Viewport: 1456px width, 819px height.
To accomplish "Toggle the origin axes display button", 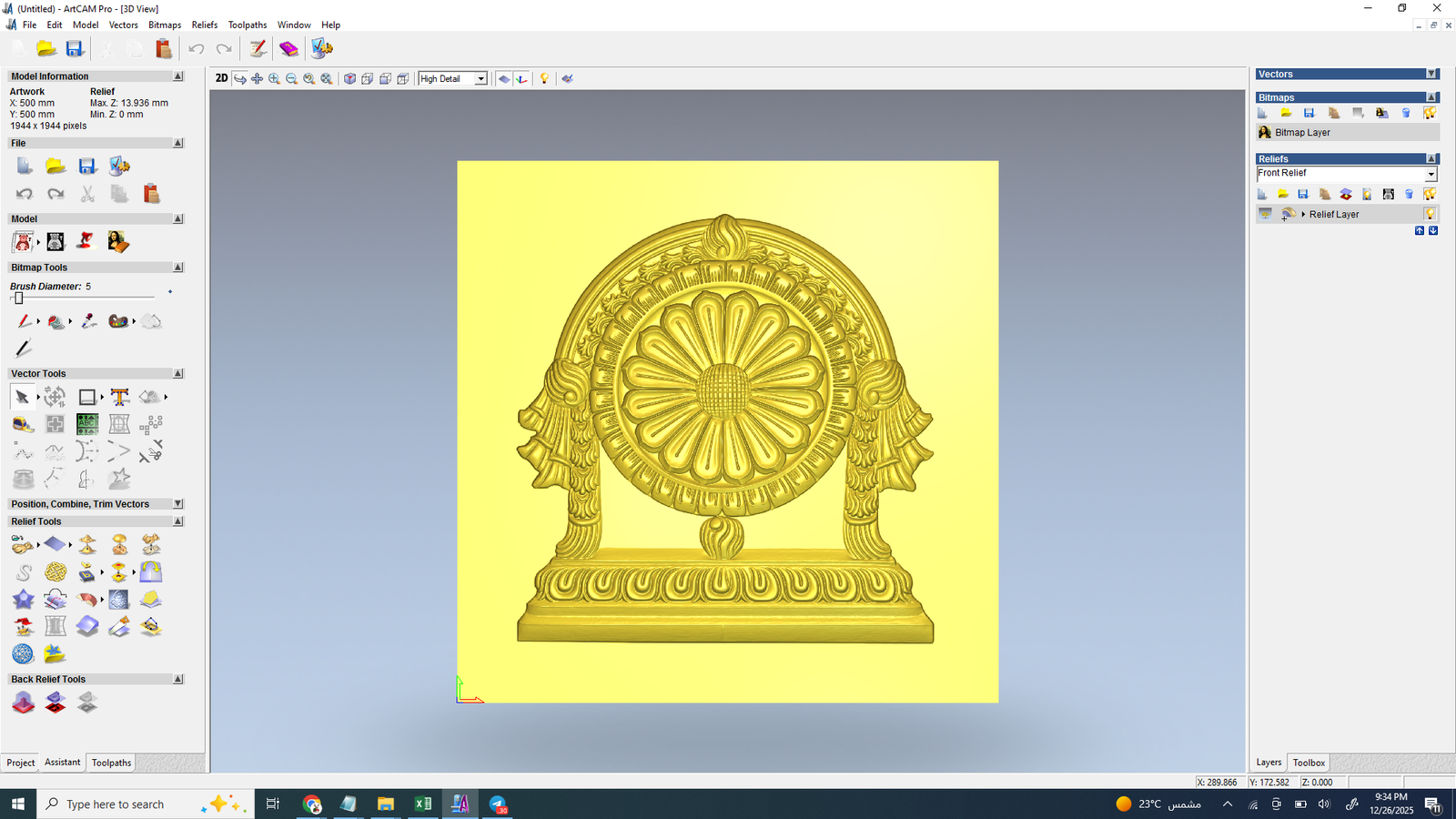I will point(521,79).
